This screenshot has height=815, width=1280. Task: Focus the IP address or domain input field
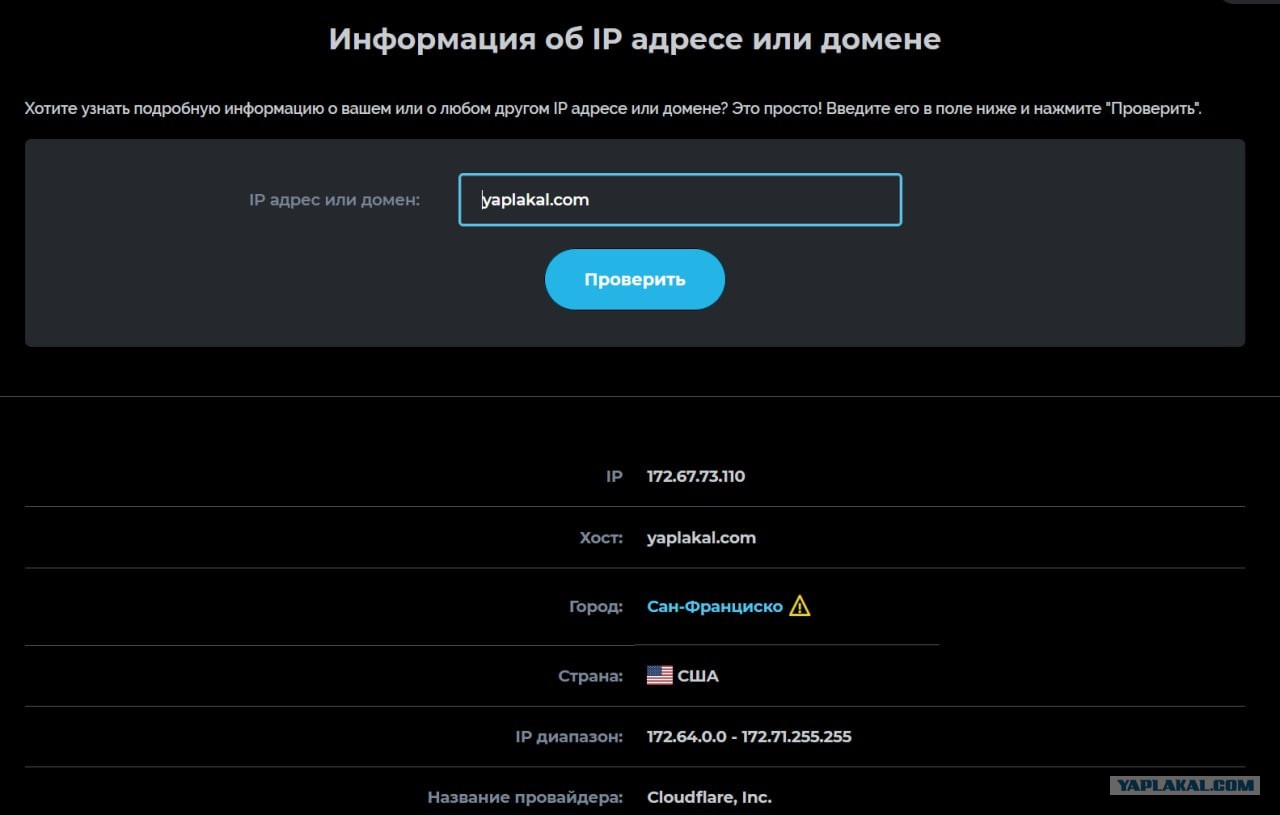tap(680, 200)
